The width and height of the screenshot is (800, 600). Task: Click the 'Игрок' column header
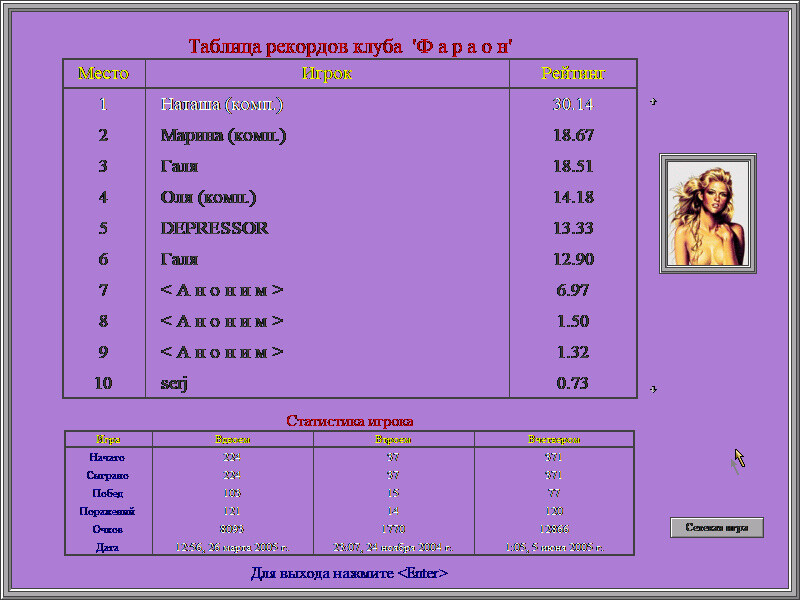(x=327, y=73)
